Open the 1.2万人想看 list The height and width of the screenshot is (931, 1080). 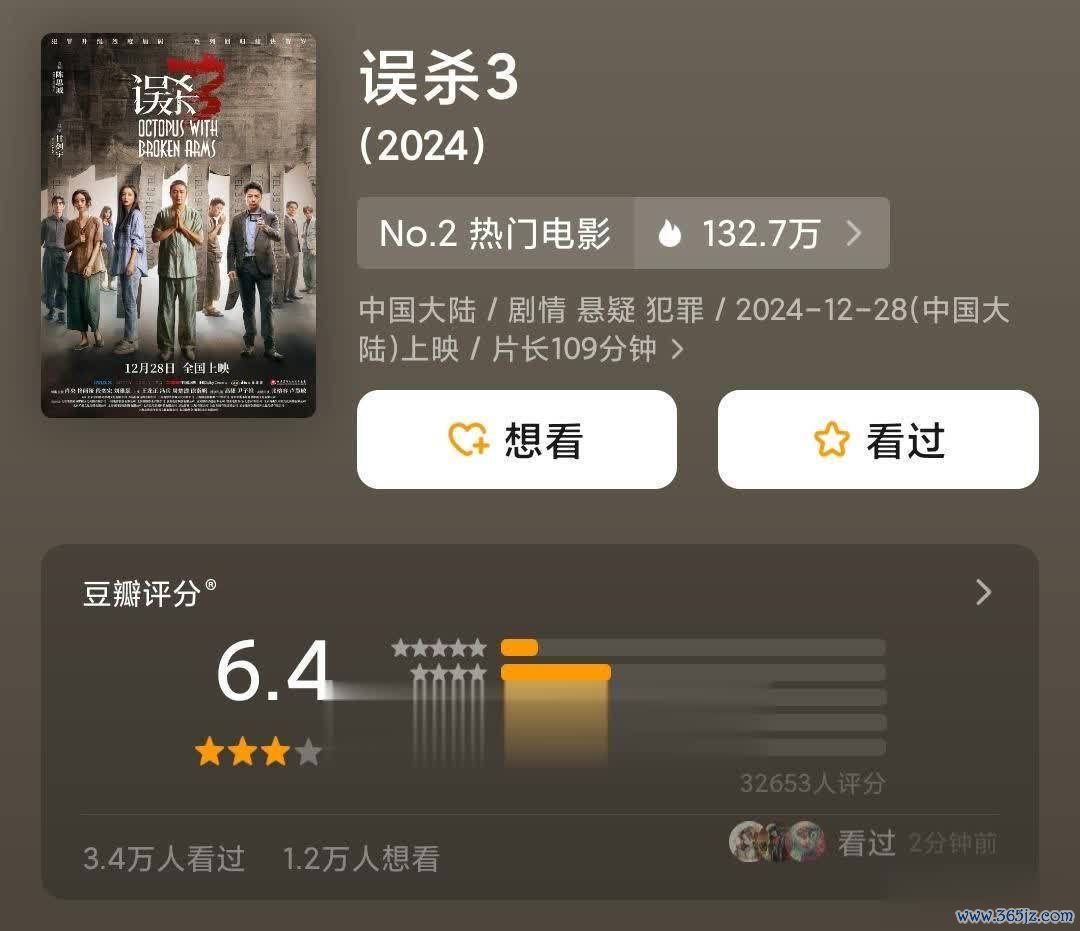(361, 859)
